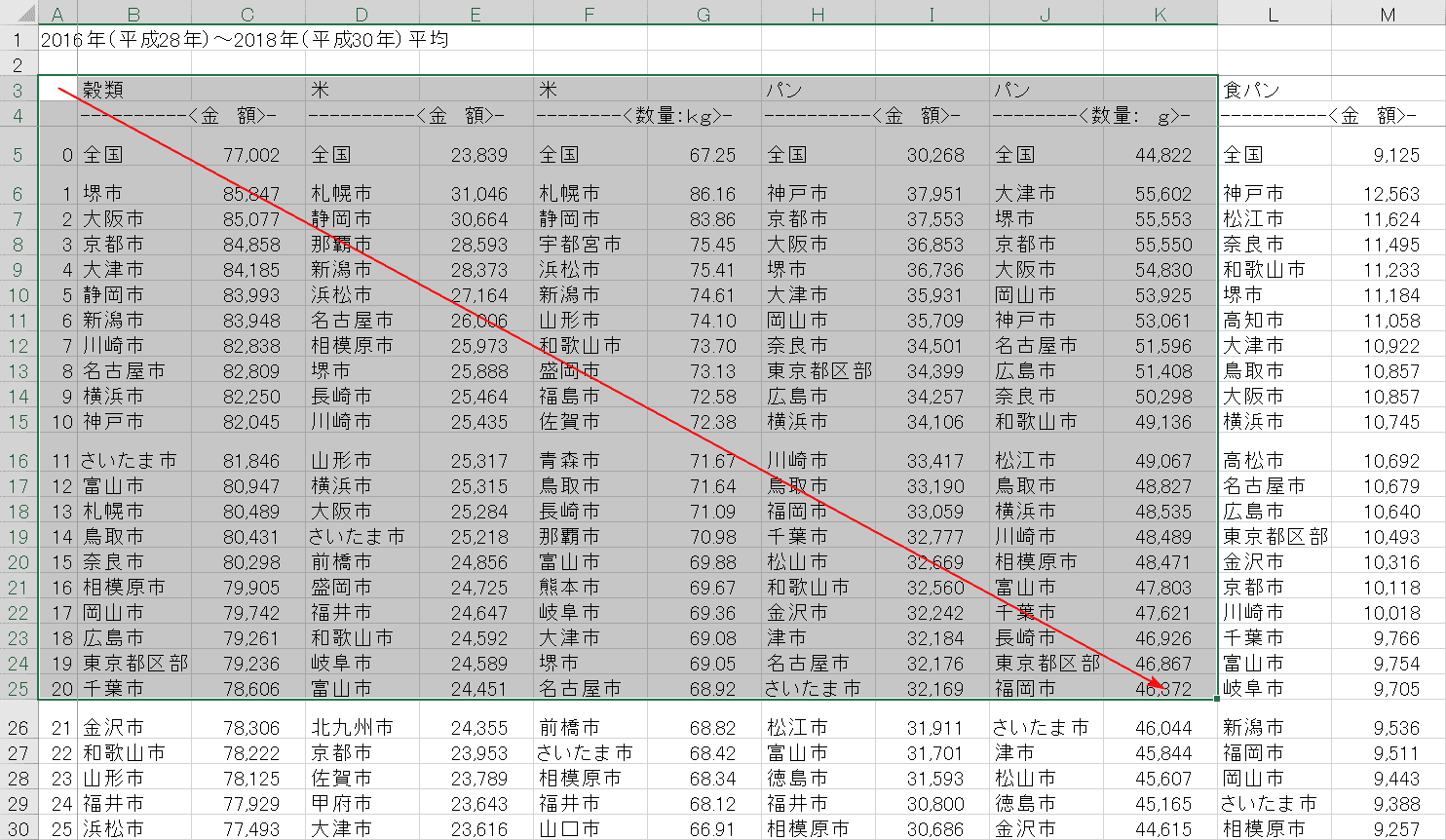Click the <数量:kg> unit label cell
Image resolution: width=1446 pixels, height=840 pixels.
647,115
